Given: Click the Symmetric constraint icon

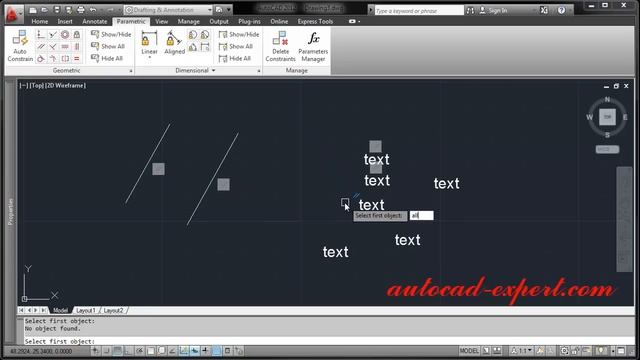Looking at the screenshot, I should coord(65,59).
